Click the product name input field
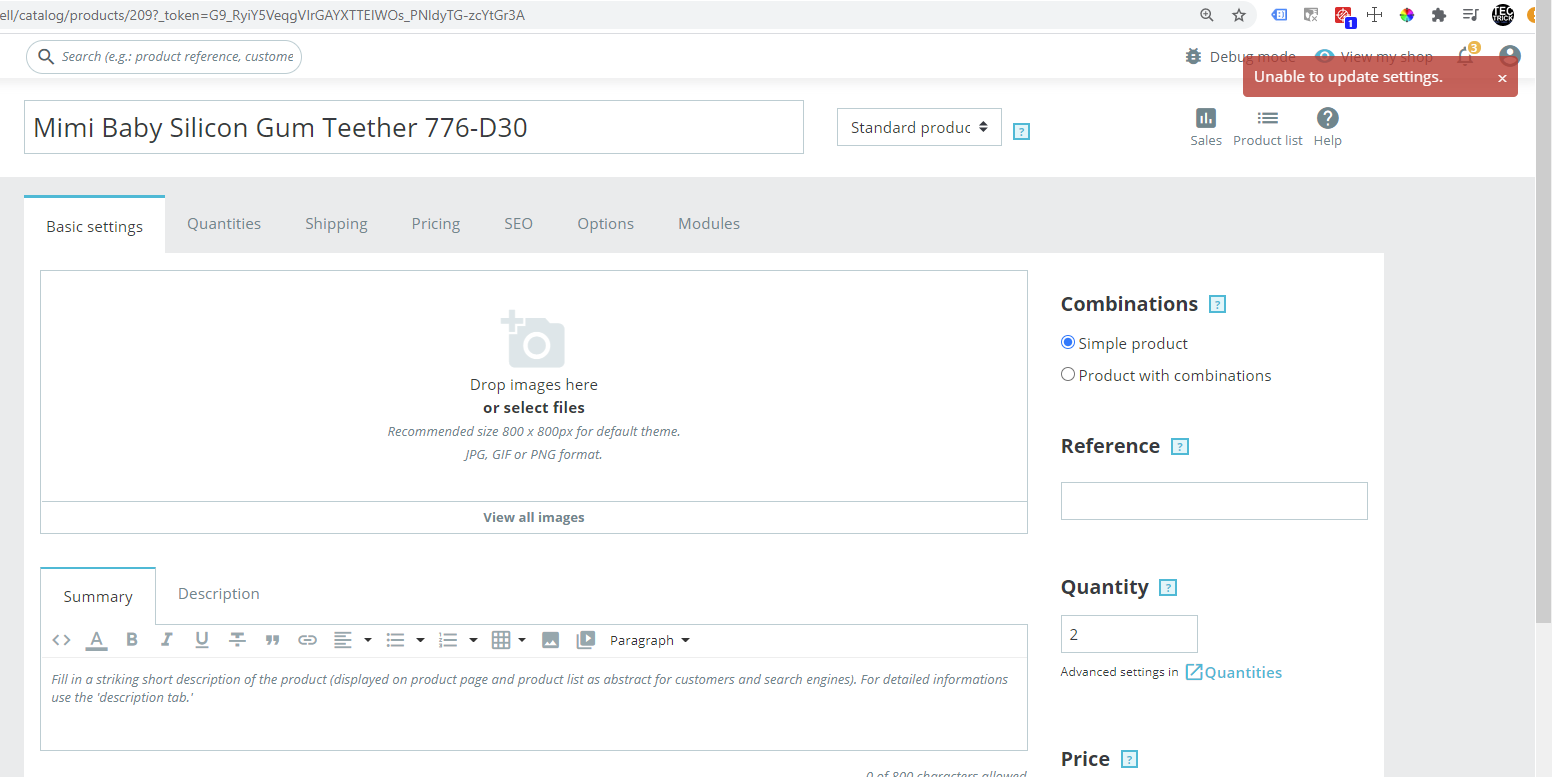This screenshot has height=777, width=1552. coord(414,127)
